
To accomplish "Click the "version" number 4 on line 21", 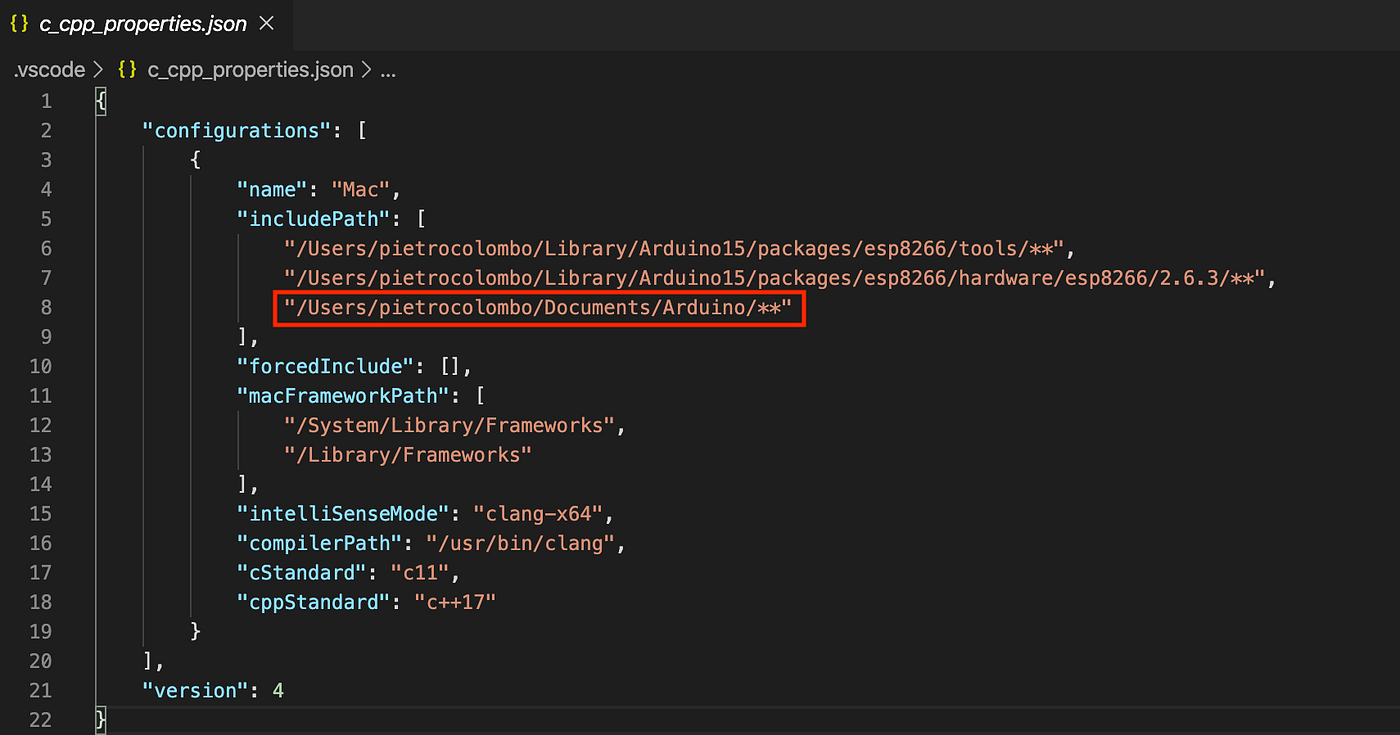I will point(278,690).
